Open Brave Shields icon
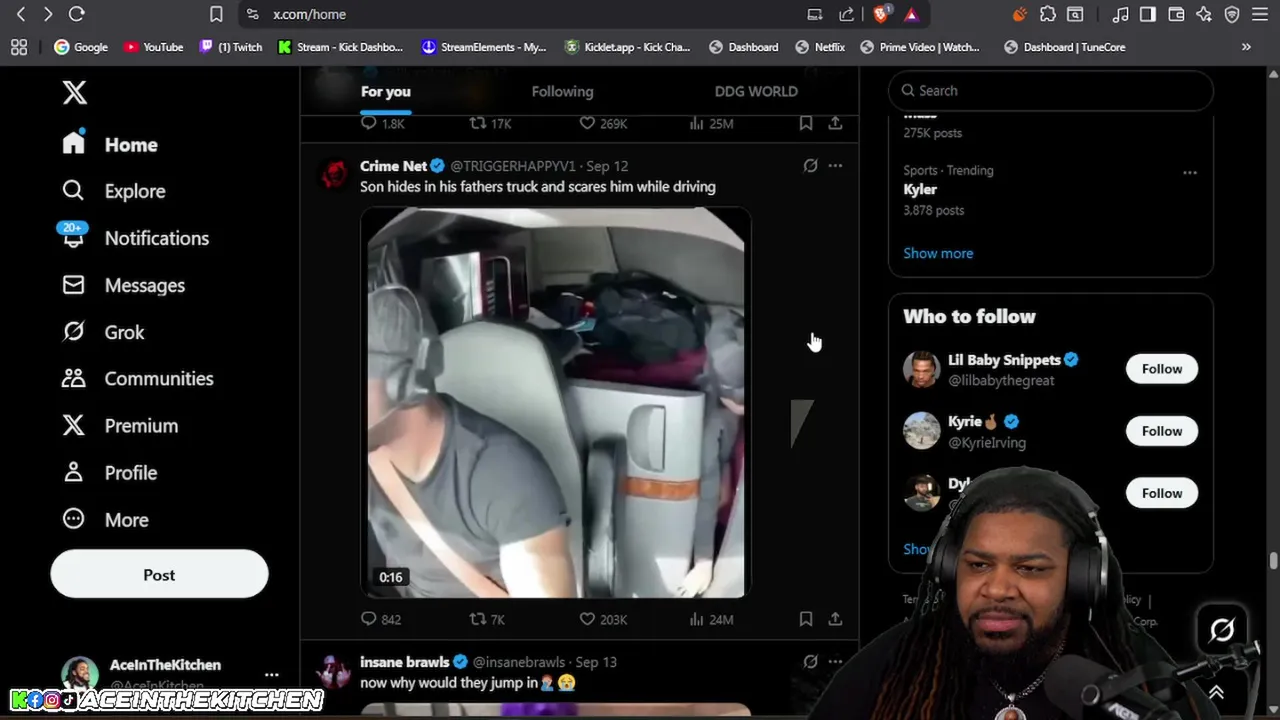 point(881,14)
